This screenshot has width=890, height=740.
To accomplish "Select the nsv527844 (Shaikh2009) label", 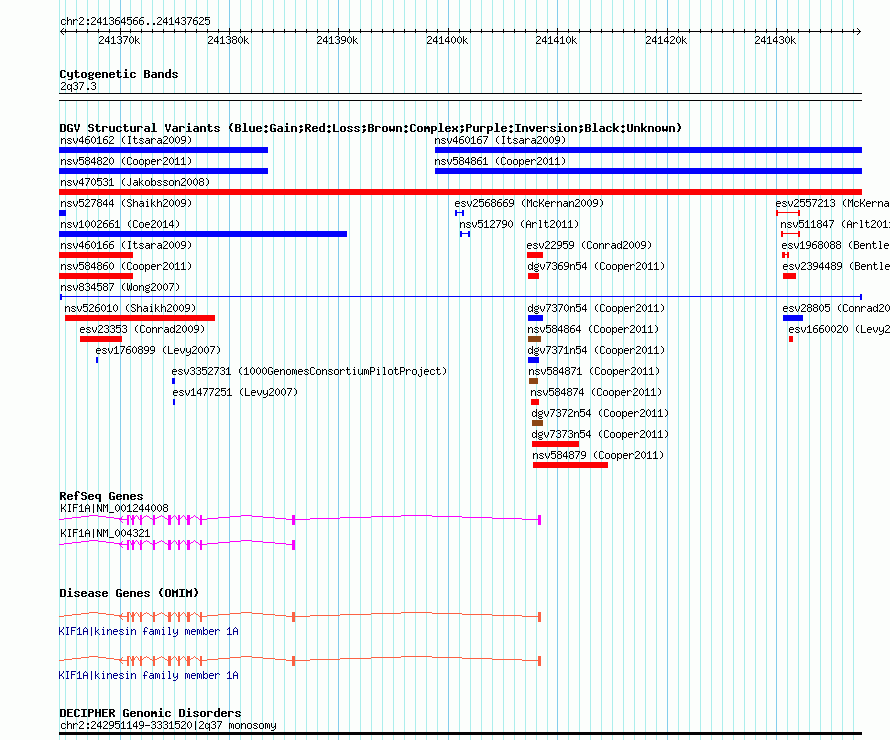I will (x=126, y=203).
